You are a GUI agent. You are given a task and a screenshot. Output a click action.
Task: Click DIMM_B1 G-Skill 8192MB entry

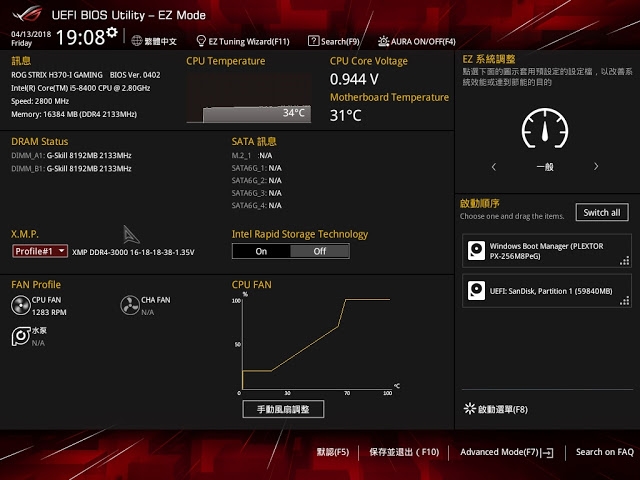click(x=71, y=169)
